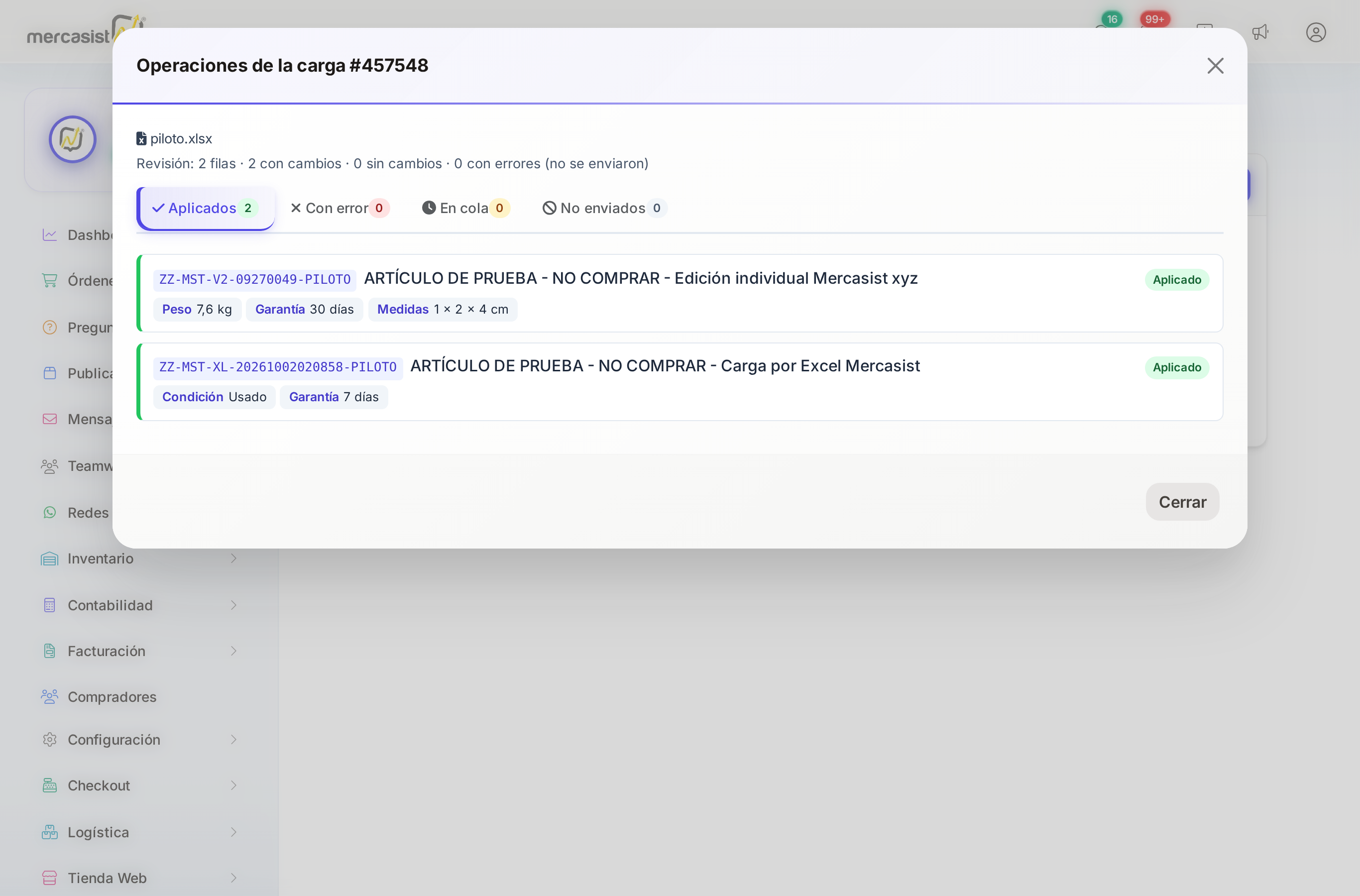Switch to the Con error tab
Image resolution: width=1360 pixels, height=896 pixels.
340,208
